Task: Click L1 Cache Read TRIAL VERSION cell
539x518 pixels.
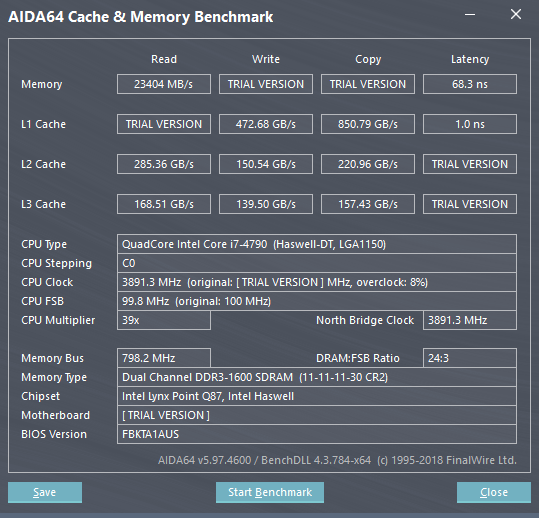Action: pyautogui.click(x=164, y=124)
